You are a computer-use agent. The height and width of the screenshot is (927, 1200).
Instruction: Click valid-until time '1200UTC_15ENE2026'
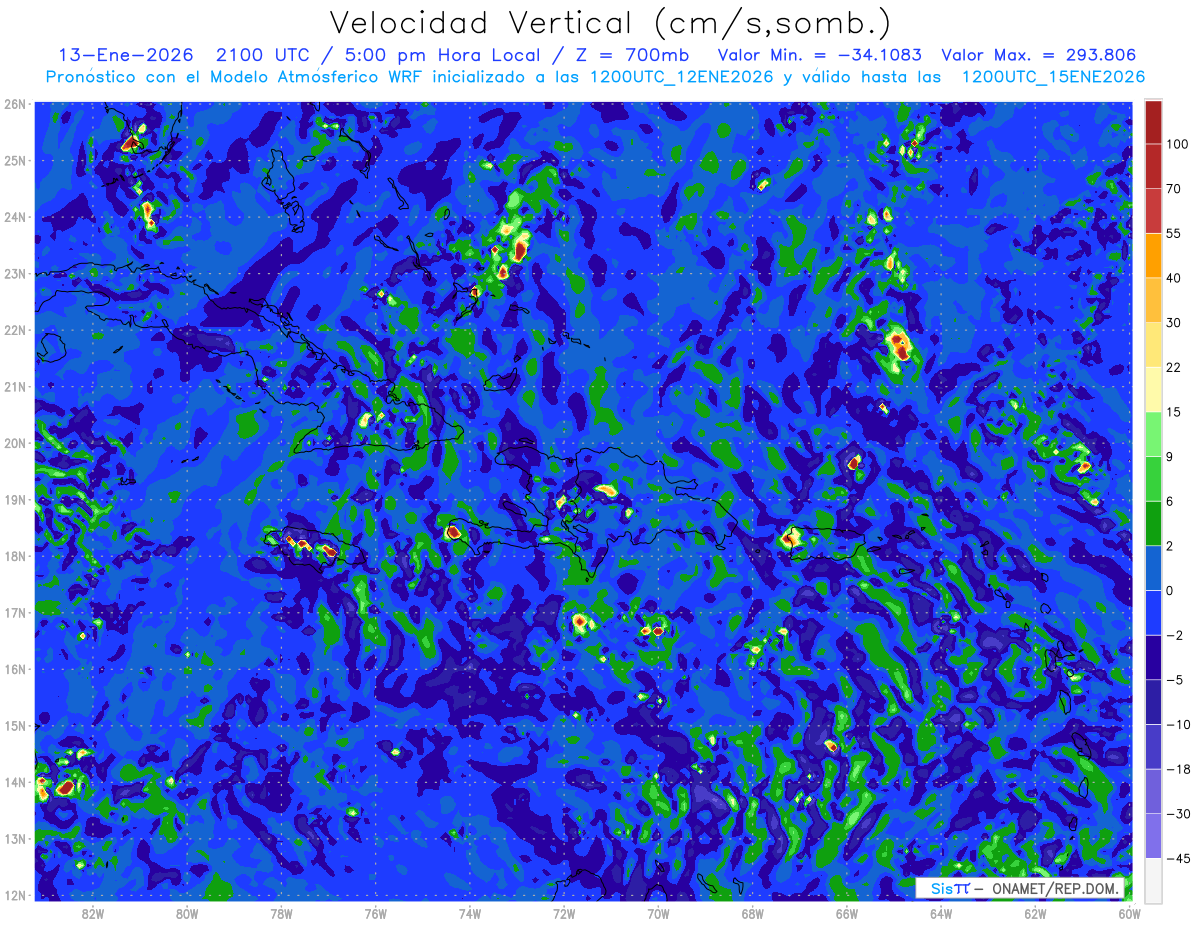click(x=1053, y=76)
